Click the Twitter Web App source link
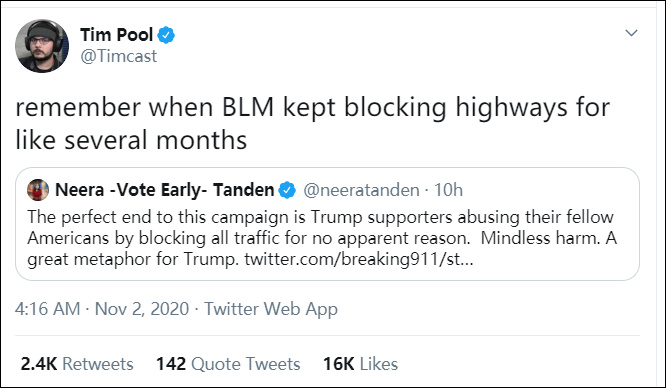 coord(271,309)
